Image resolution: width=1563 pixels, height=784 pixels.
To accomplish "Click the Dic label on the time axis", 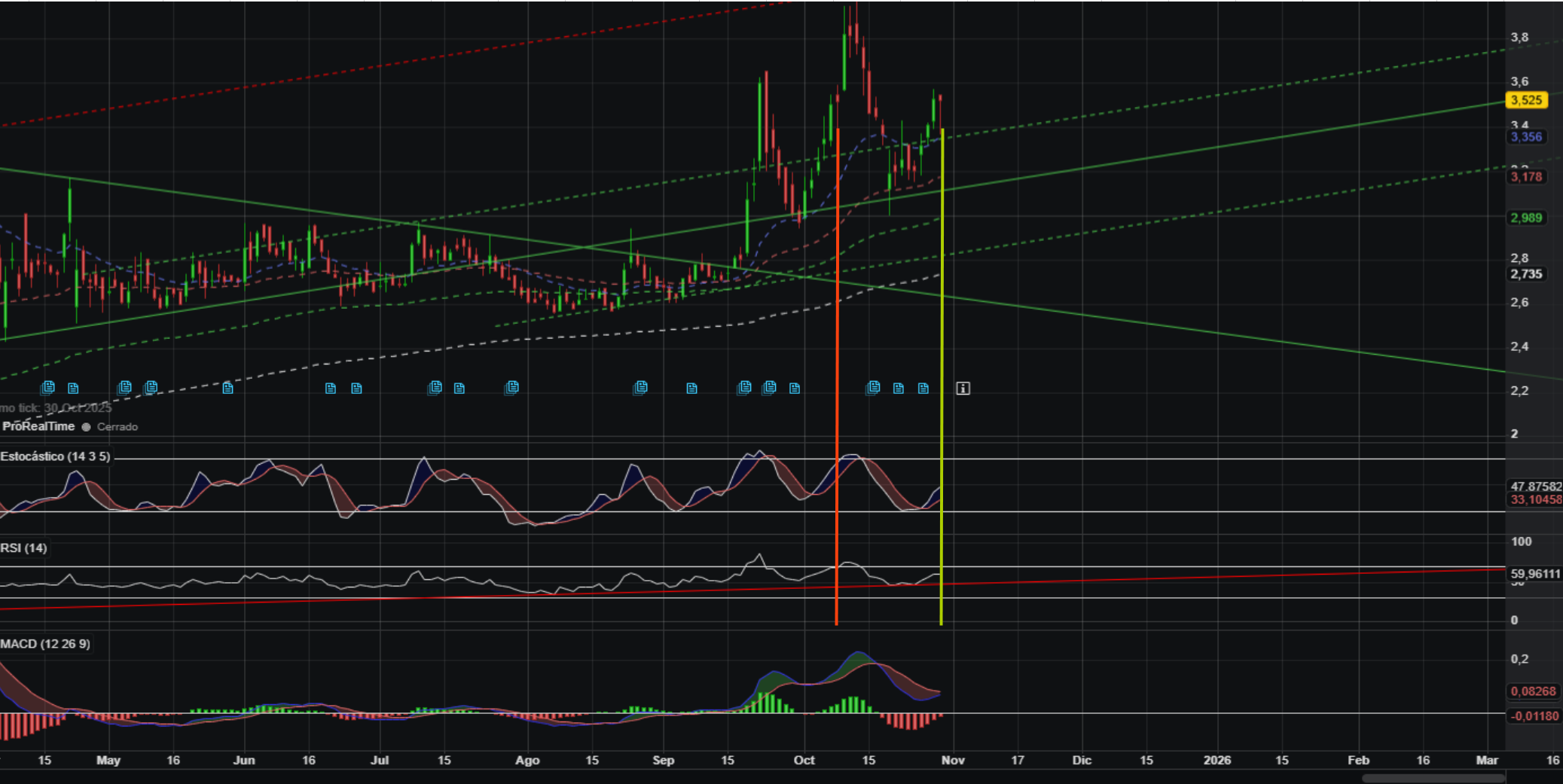I will tap(1082, 760).
